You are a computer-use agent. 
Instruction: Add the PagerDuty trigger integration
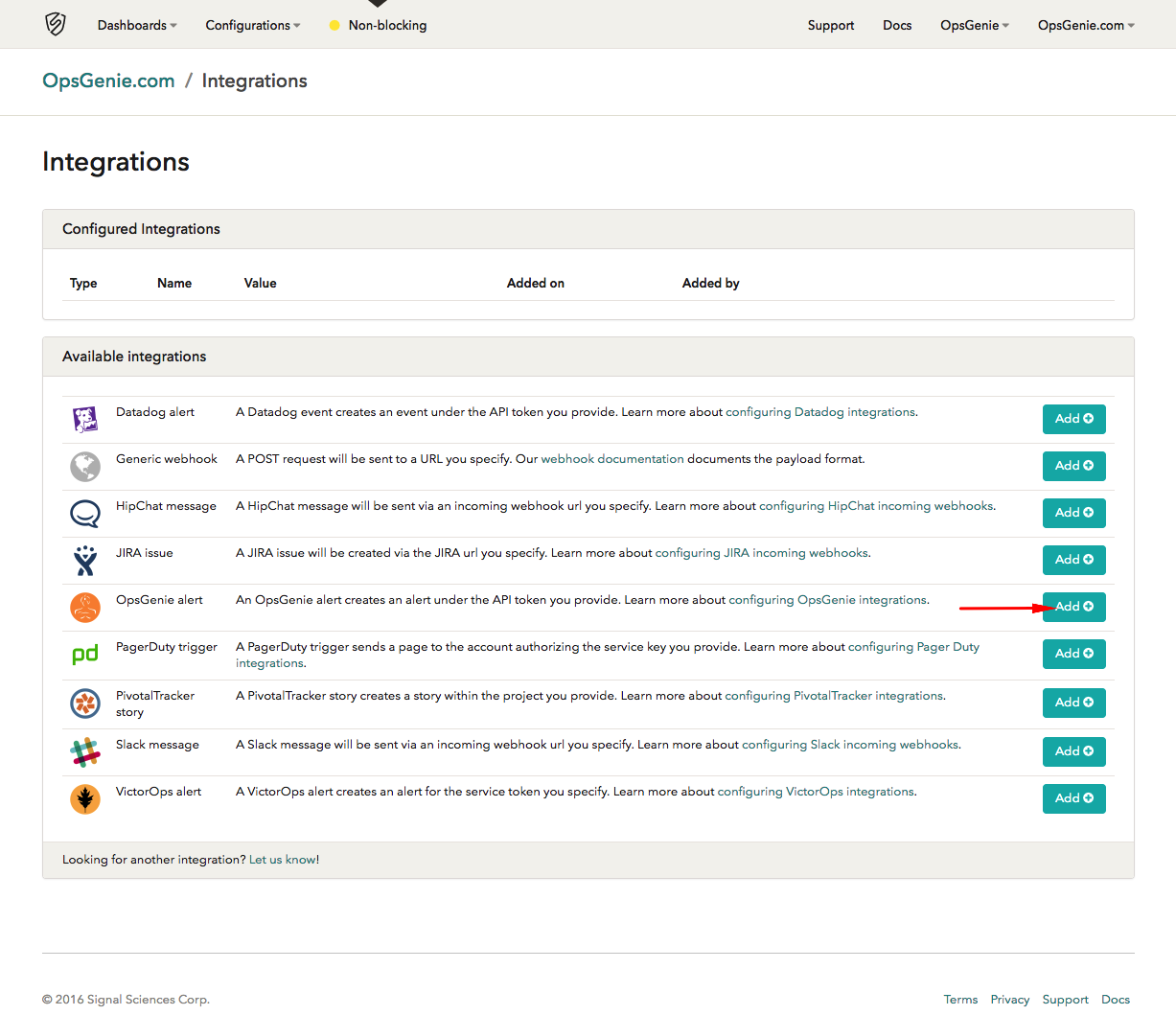(1074, 654)
